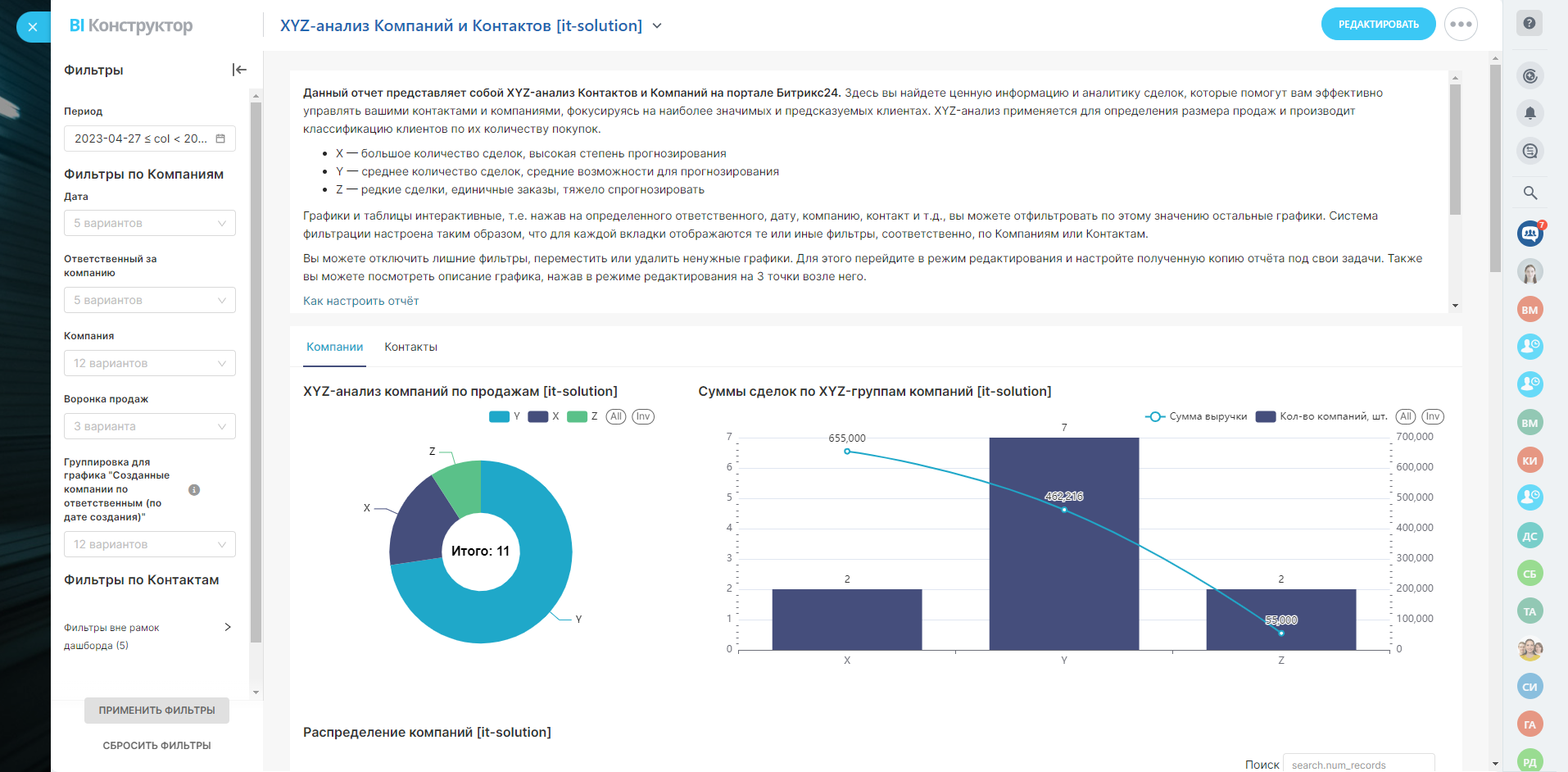Invert selection in the bar chart legend
Image resolution: width=1568 pixels, height=772 pixels.
(1433, 416)
